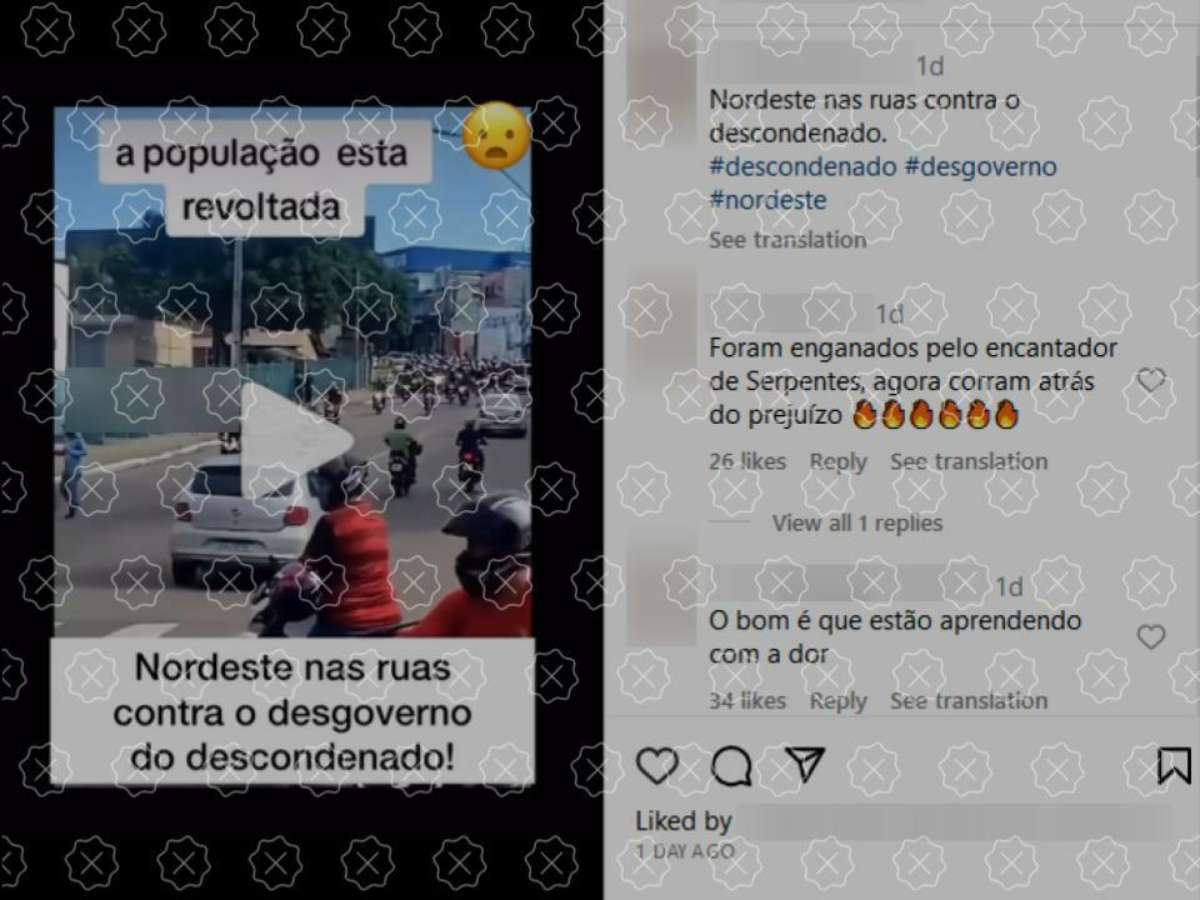Open comments with speech bubble icon
The width and height of the screenshot is (1200, 900).
[731, 767]
